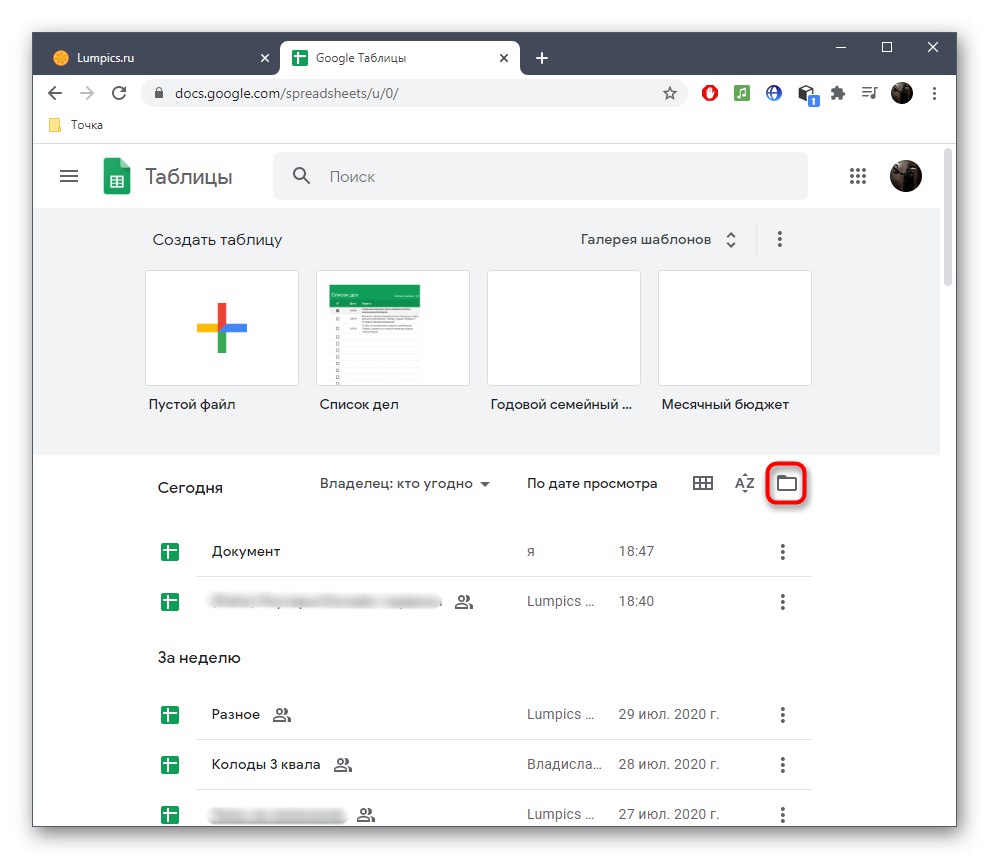
Task: Click the По дате просмотра label
Action: point(592,483)
